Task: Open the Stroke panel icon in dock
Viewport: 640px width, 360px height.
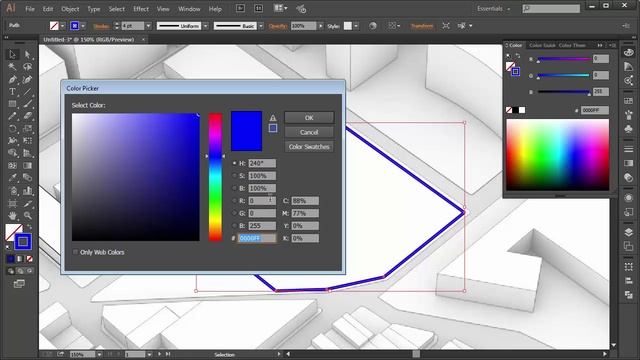Action: [x=629, y=149]
